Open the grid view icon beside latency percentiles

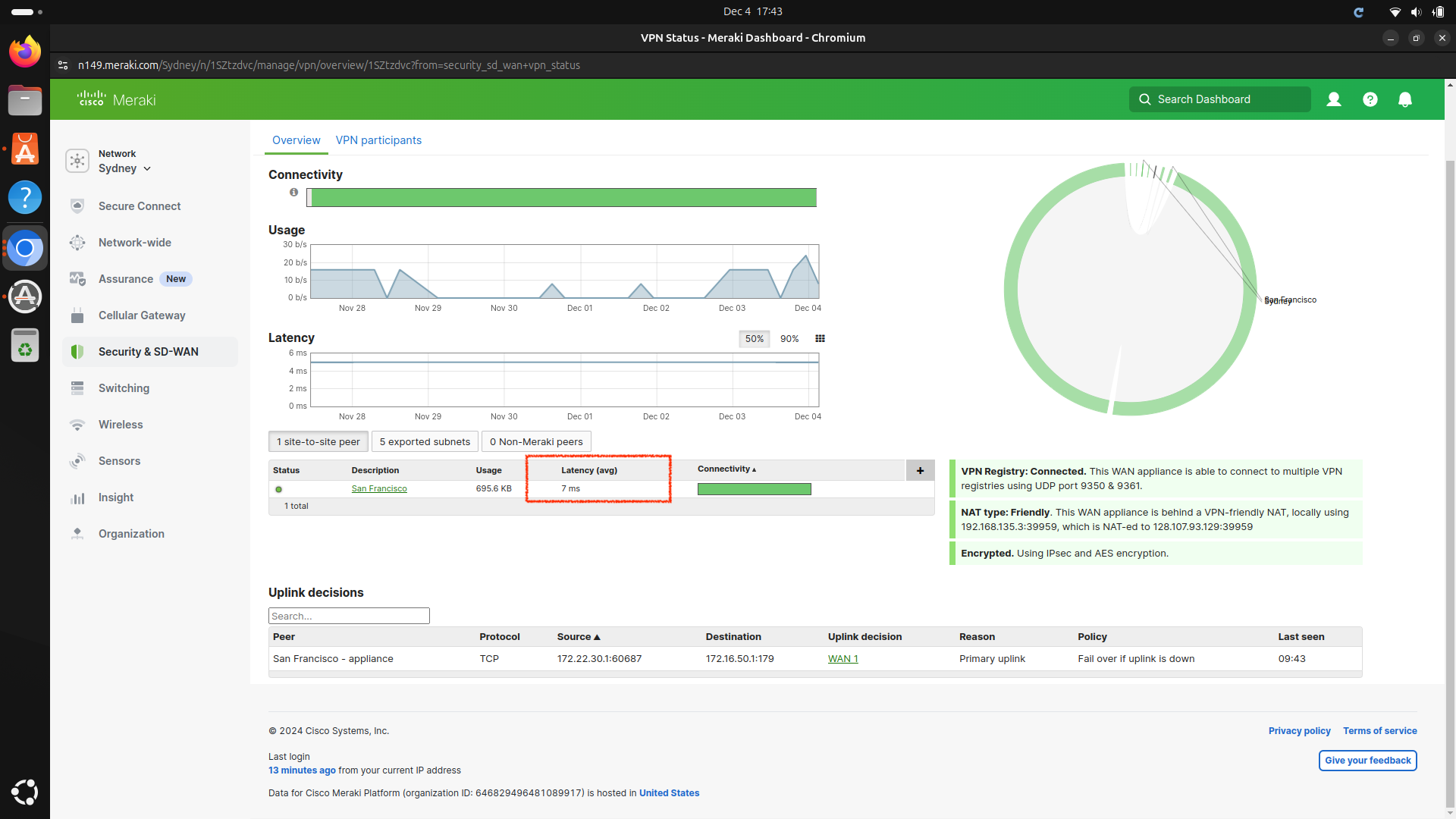820,339
